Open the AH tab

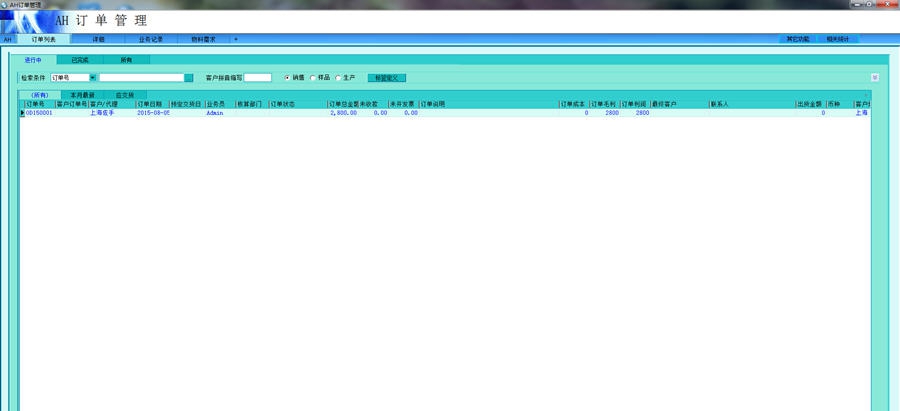[x=7, y=40]
